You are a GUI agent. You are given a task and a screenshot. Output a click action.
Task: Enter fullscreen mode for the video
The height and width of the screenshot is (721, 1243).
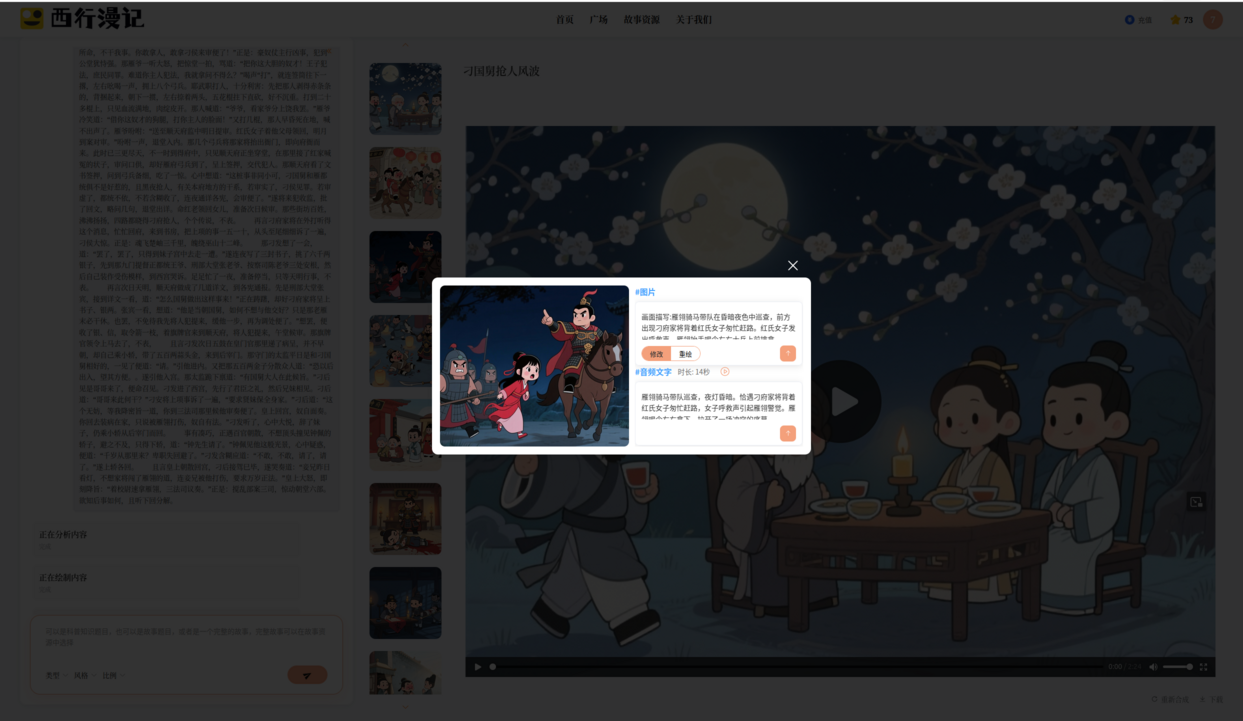(1203, 667)
